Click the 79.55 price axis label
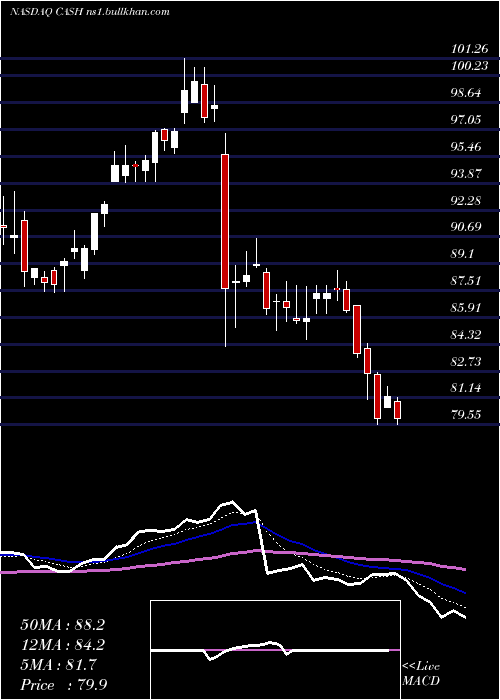This screenshot has width=500, height=700. pos(464,415)
